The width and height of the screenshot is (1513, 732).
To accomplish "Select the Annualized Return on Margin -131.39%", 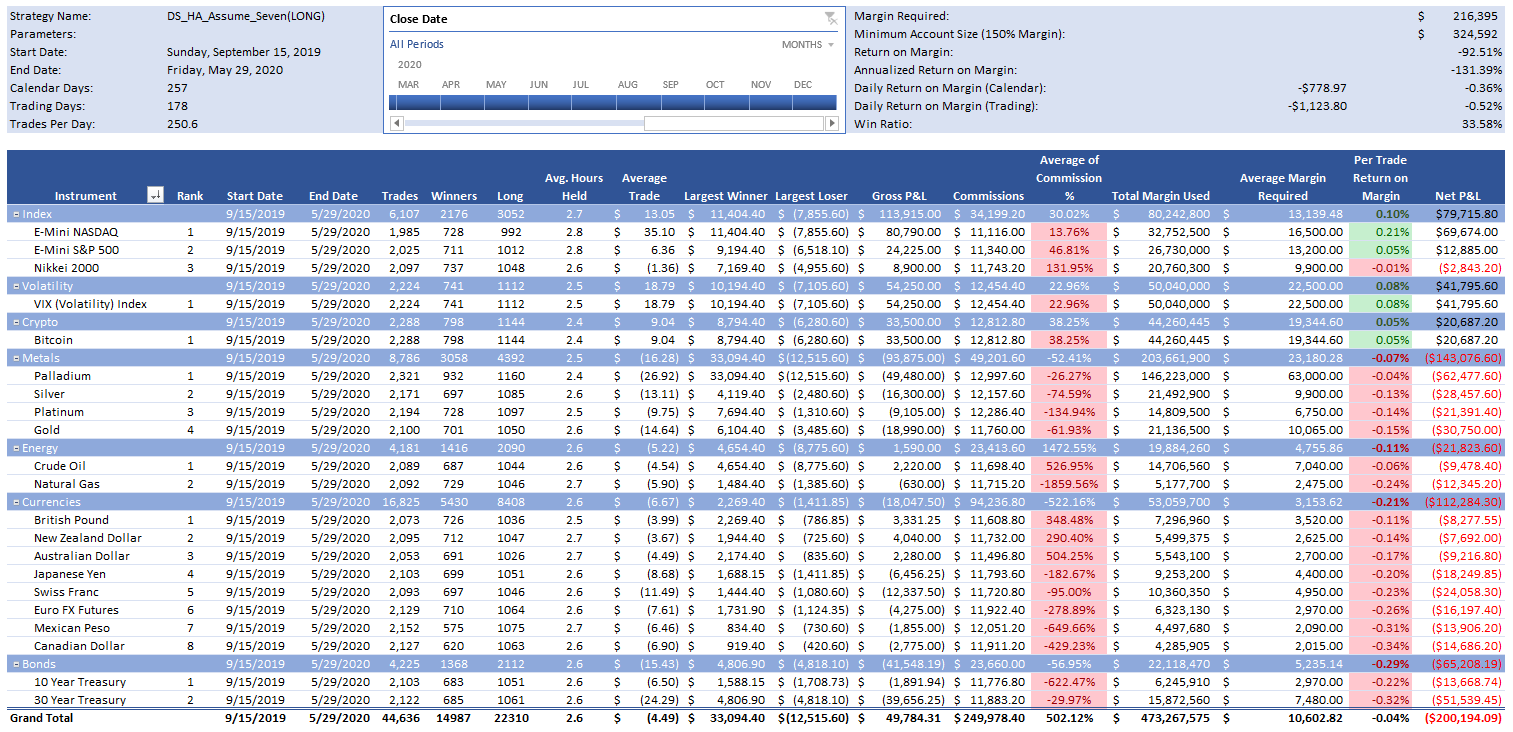I will tap(1477, 70).
